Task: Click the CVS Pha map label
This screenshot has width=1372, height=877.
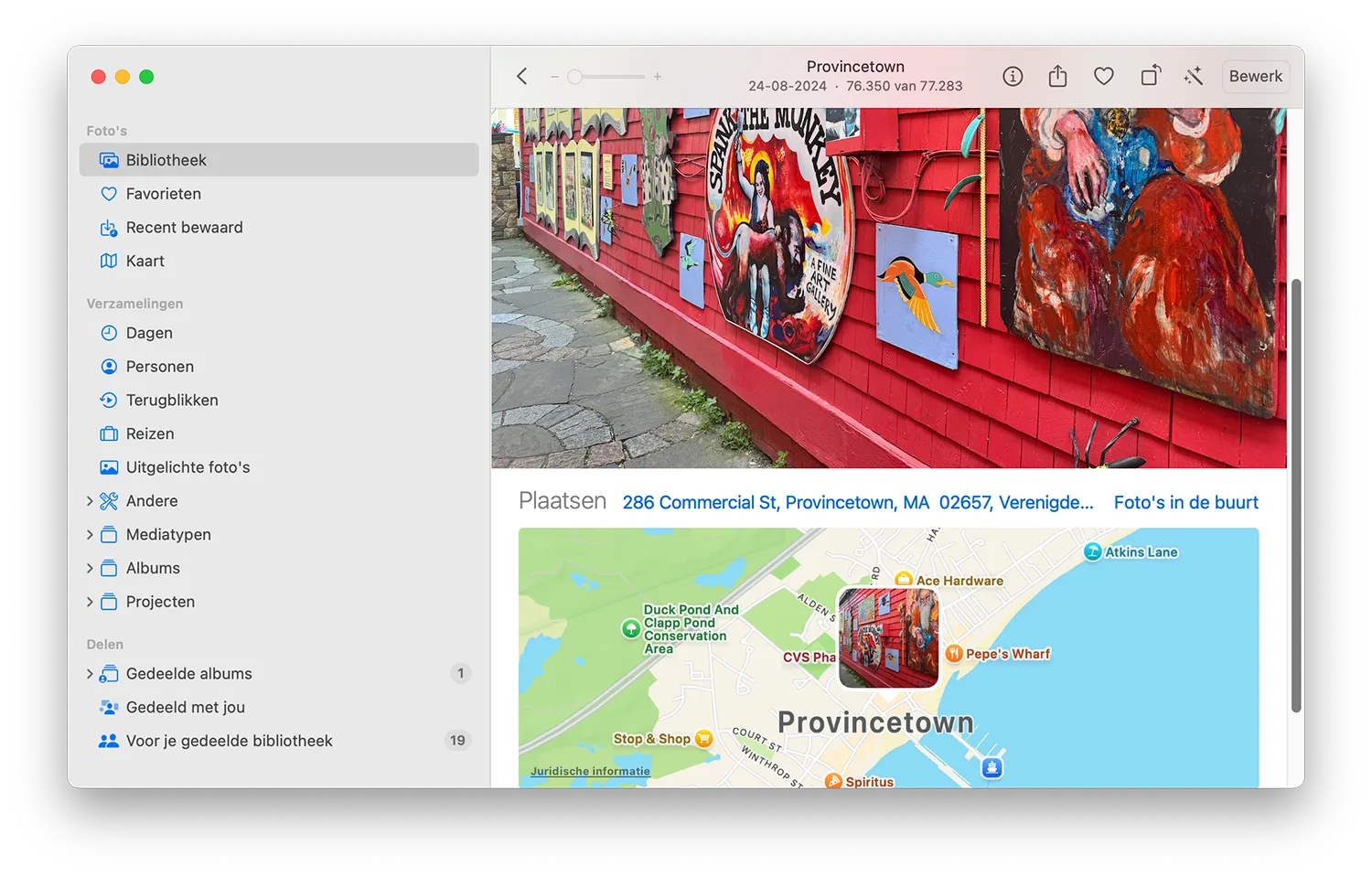Action: 809,657
